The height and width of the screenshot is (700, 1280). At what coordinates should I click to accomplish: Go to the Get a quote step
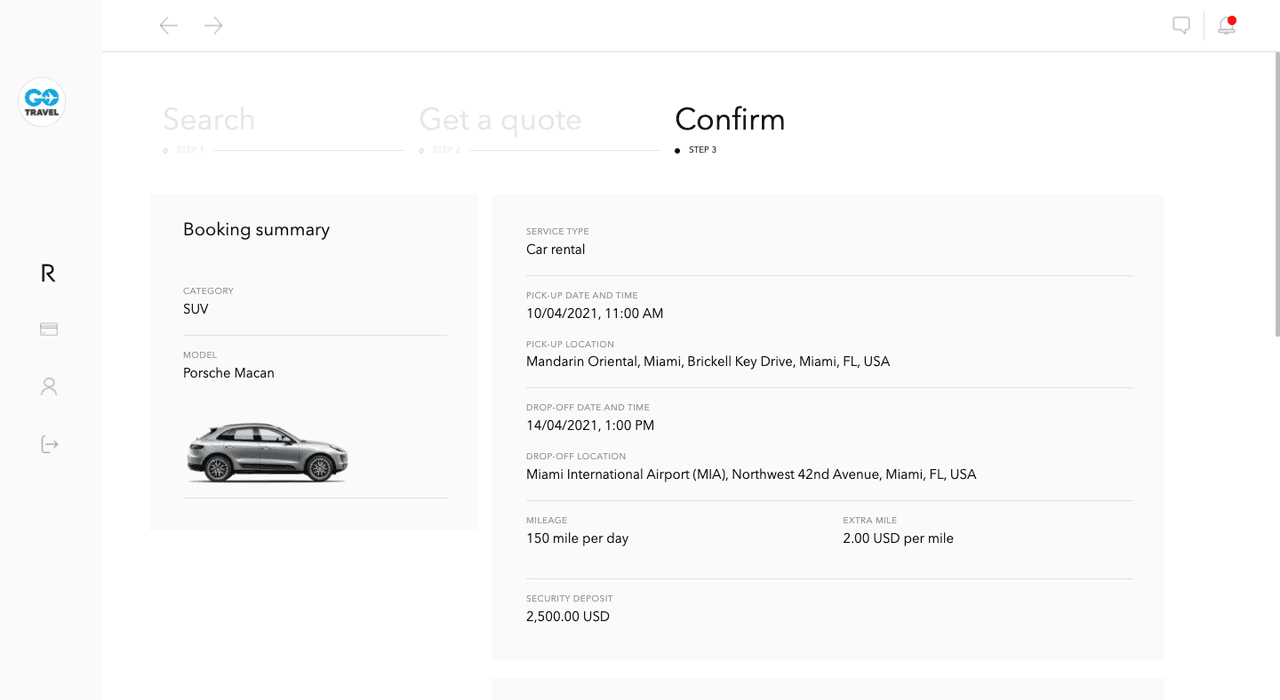point(500,120)
